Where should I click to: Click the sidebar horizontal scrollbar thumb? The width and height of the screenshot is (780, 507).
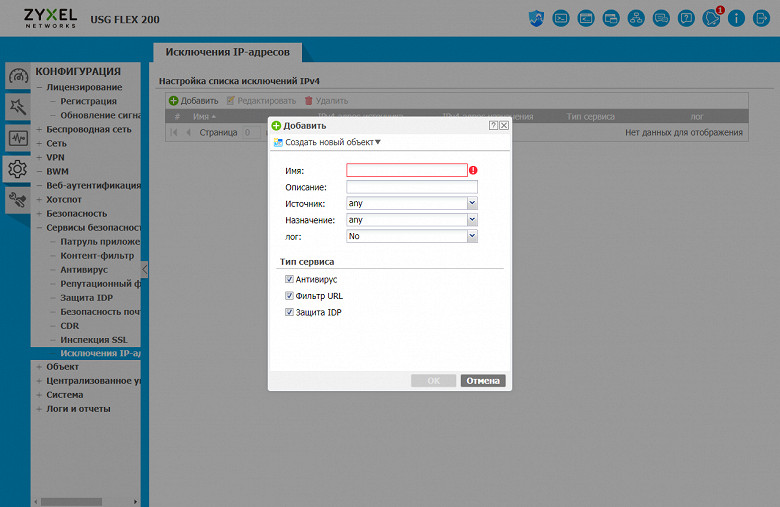coord(72,502)
